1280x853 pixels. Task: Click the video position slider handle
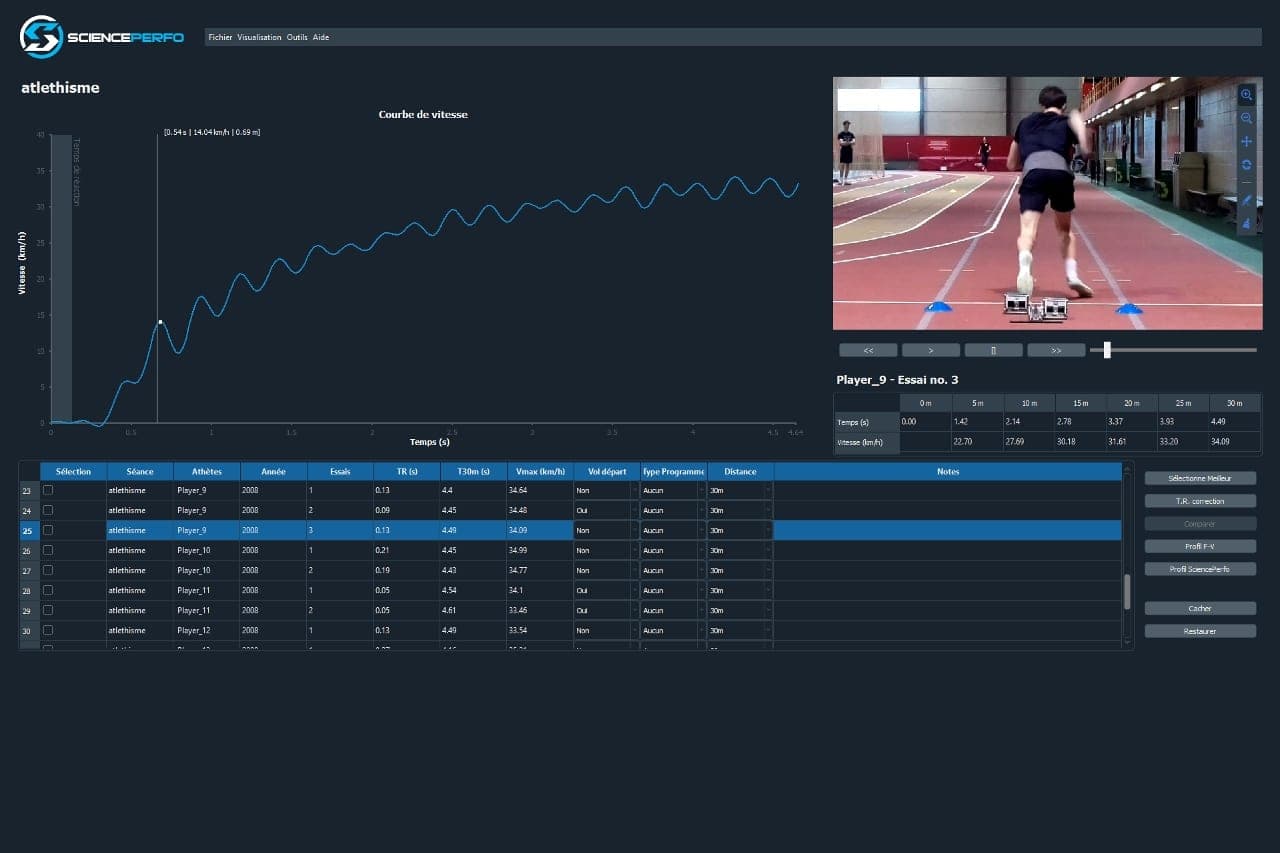[1107, 350]
